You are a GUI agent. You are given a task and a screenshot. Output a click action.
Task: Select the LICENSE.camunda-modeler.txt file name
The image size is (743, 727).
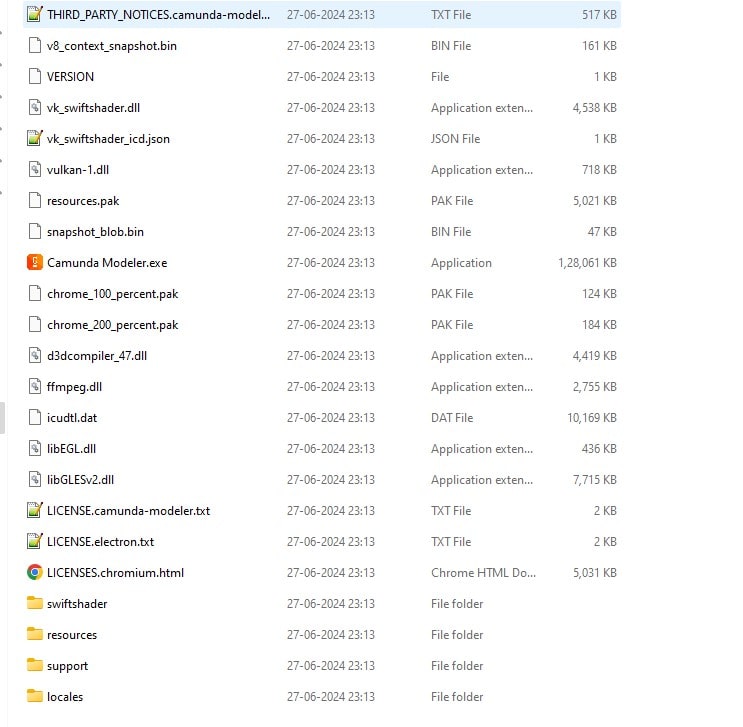click(x=128, y=511)
